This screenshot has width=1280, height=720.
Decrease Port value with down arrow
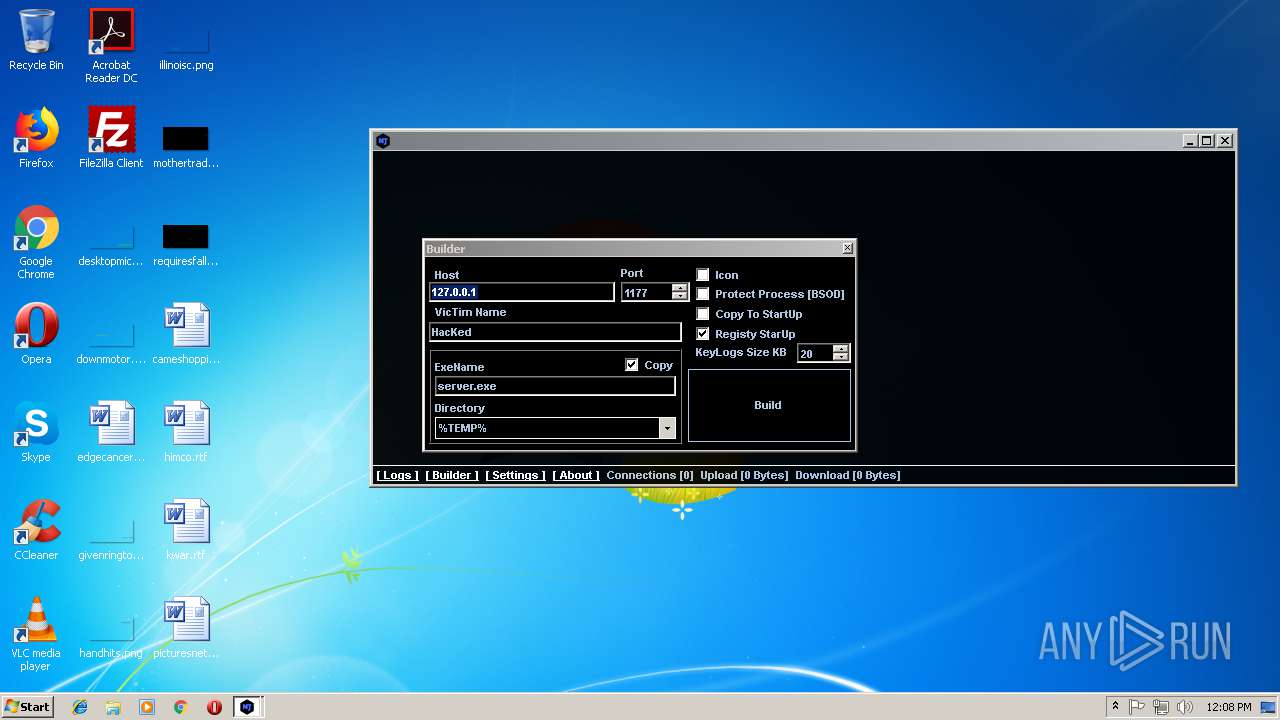680,296
